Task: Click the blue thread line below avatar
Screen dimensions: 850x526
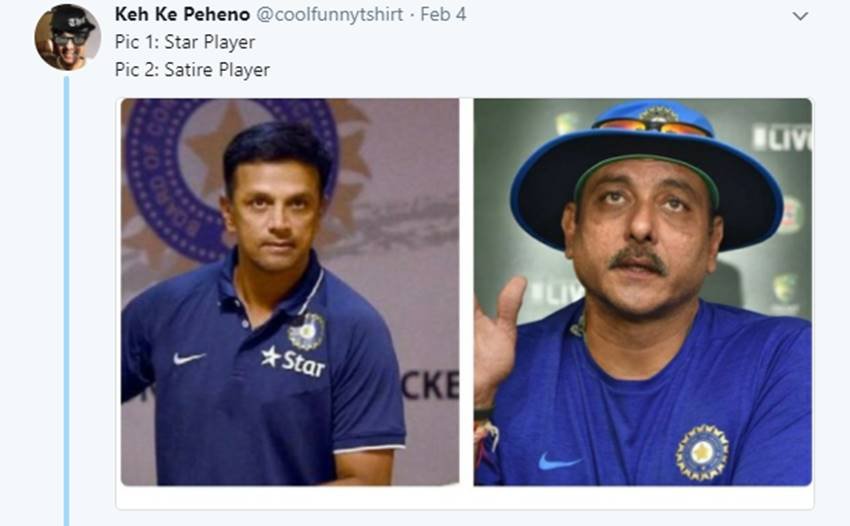Action: 67,301
